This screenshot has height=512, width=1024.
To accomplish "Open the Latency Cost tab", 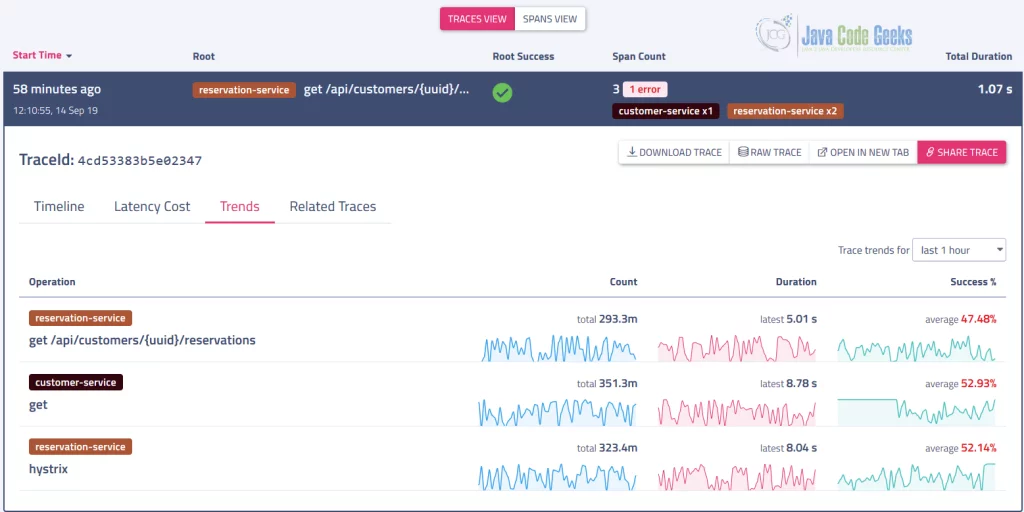I will (x=152, y=207).
